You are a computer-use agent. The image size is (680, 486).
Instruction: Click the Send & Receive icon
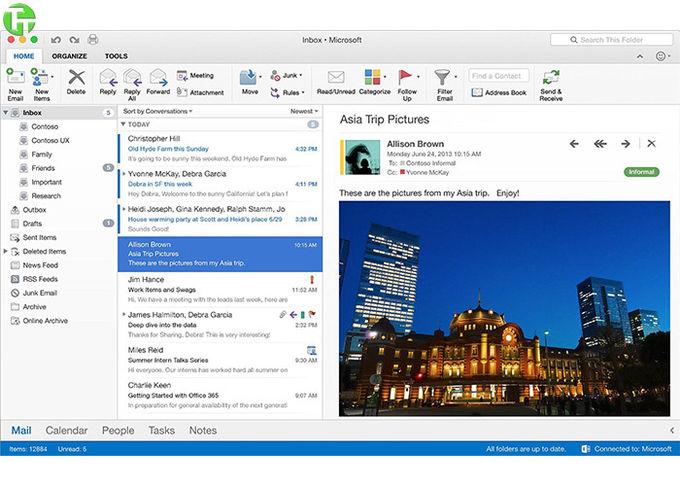point(551,77)
